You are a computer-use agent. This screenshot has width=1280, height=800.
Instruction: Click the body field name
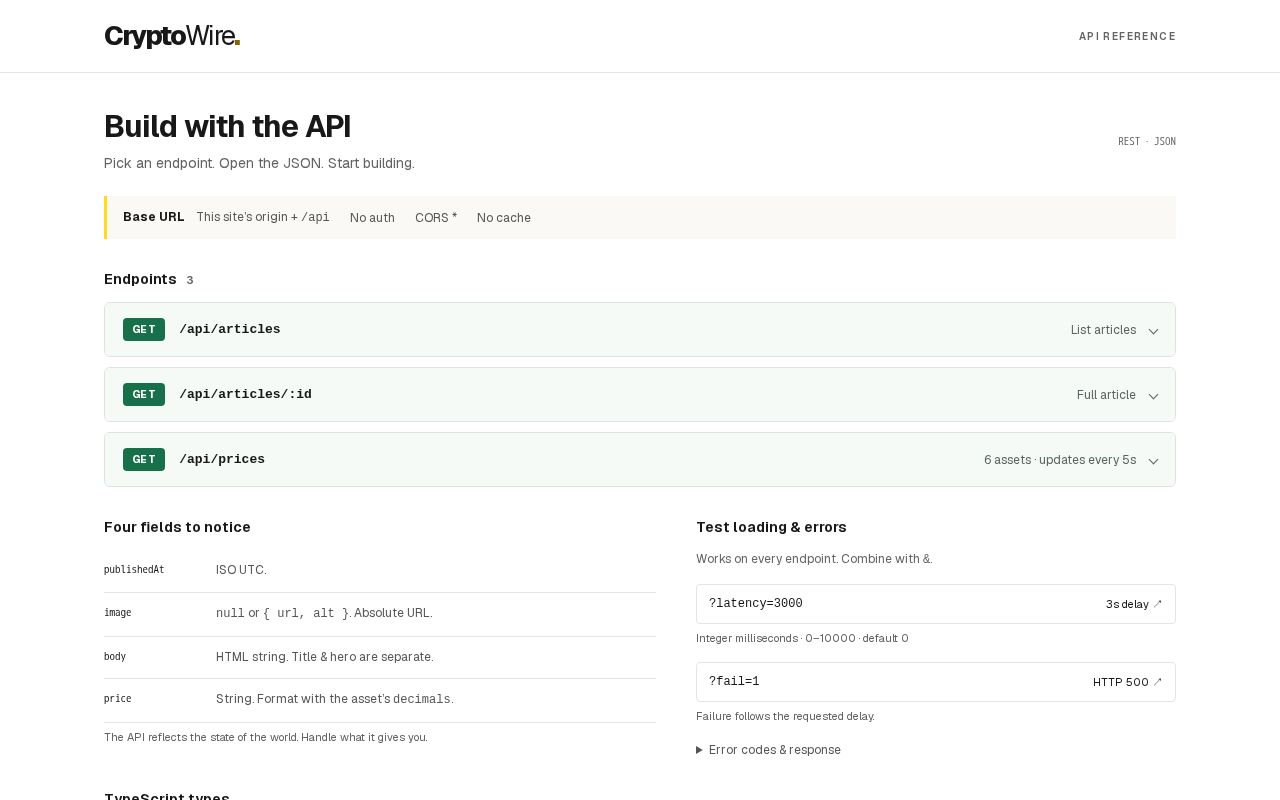115,657
